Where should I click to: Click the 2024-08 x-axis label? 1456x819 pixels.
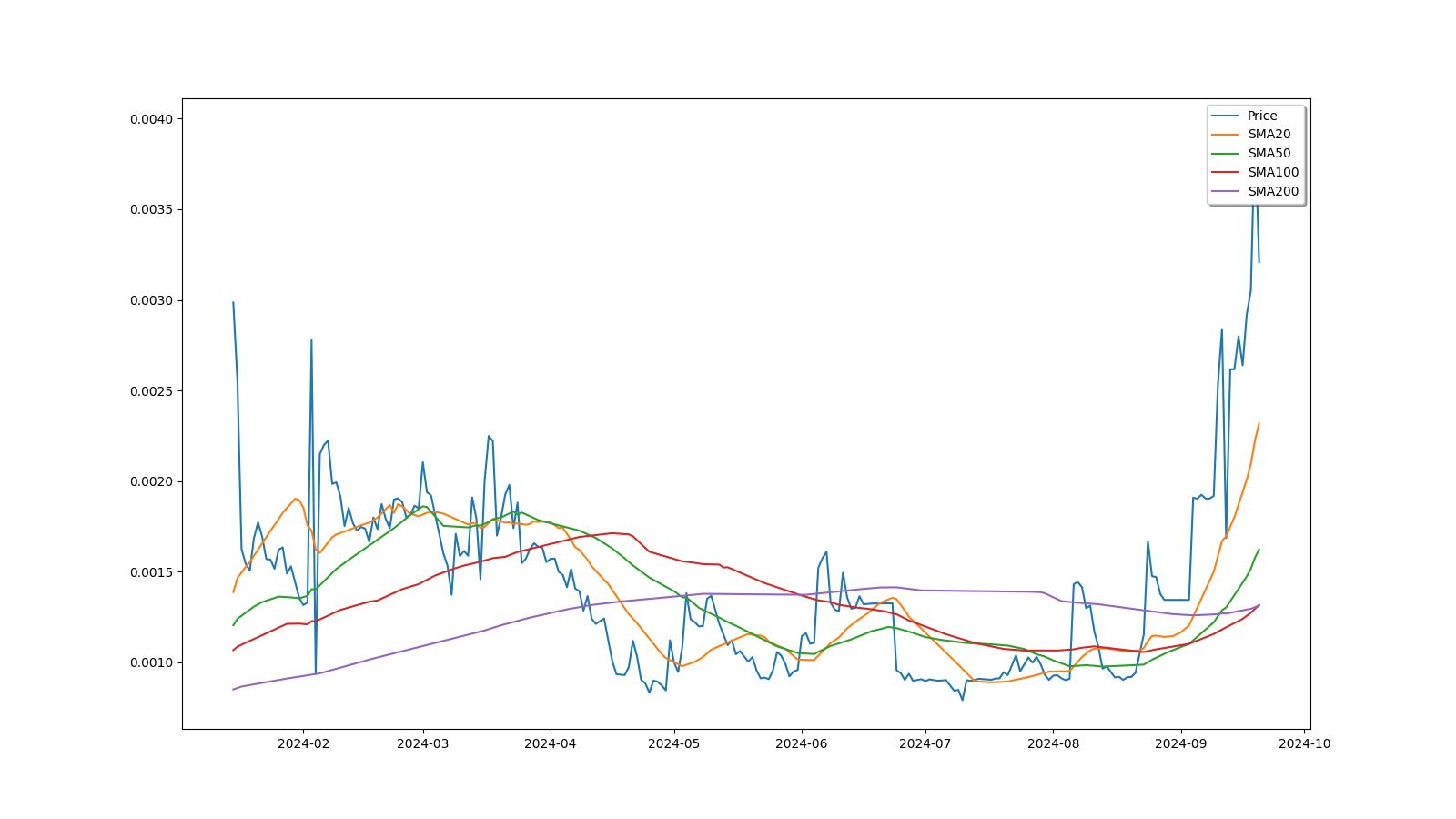click(x=1053, y=743)
